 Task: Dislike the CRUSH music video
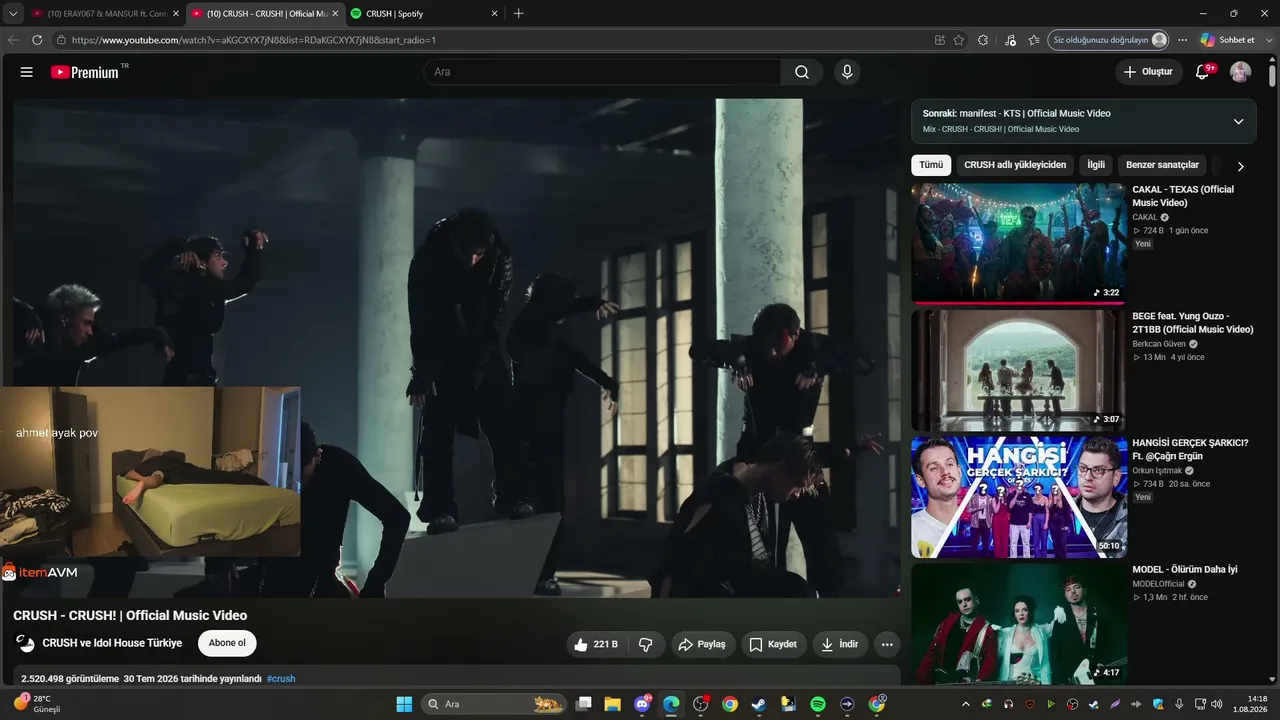tap(646, 644)
